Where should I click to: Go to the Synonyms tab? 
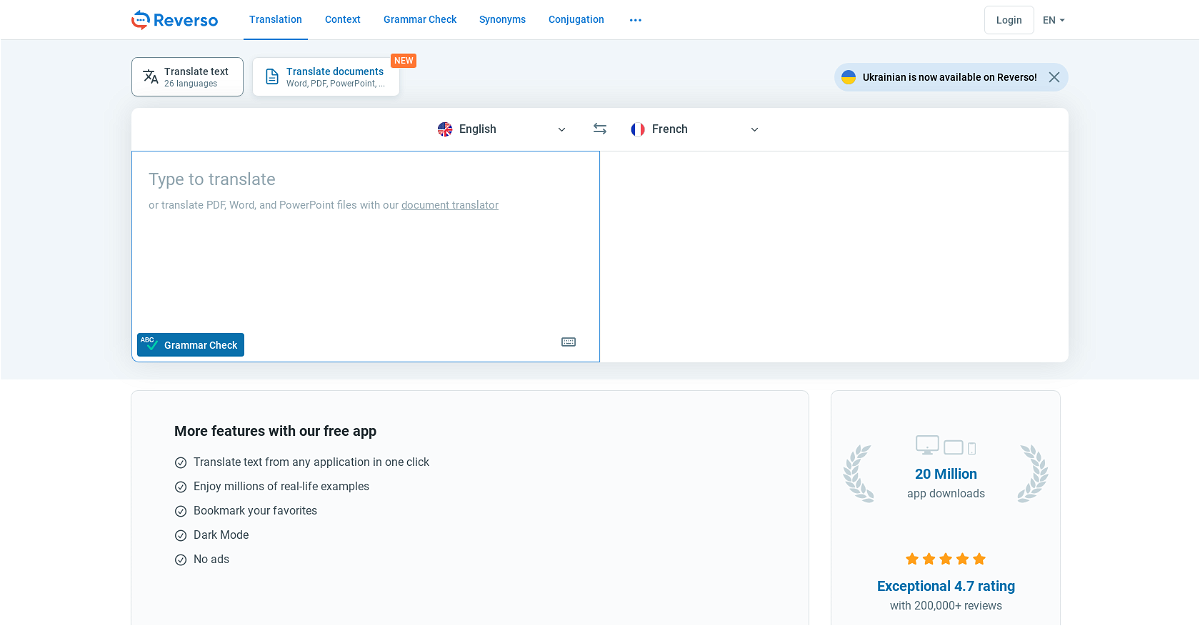(502, 19)
